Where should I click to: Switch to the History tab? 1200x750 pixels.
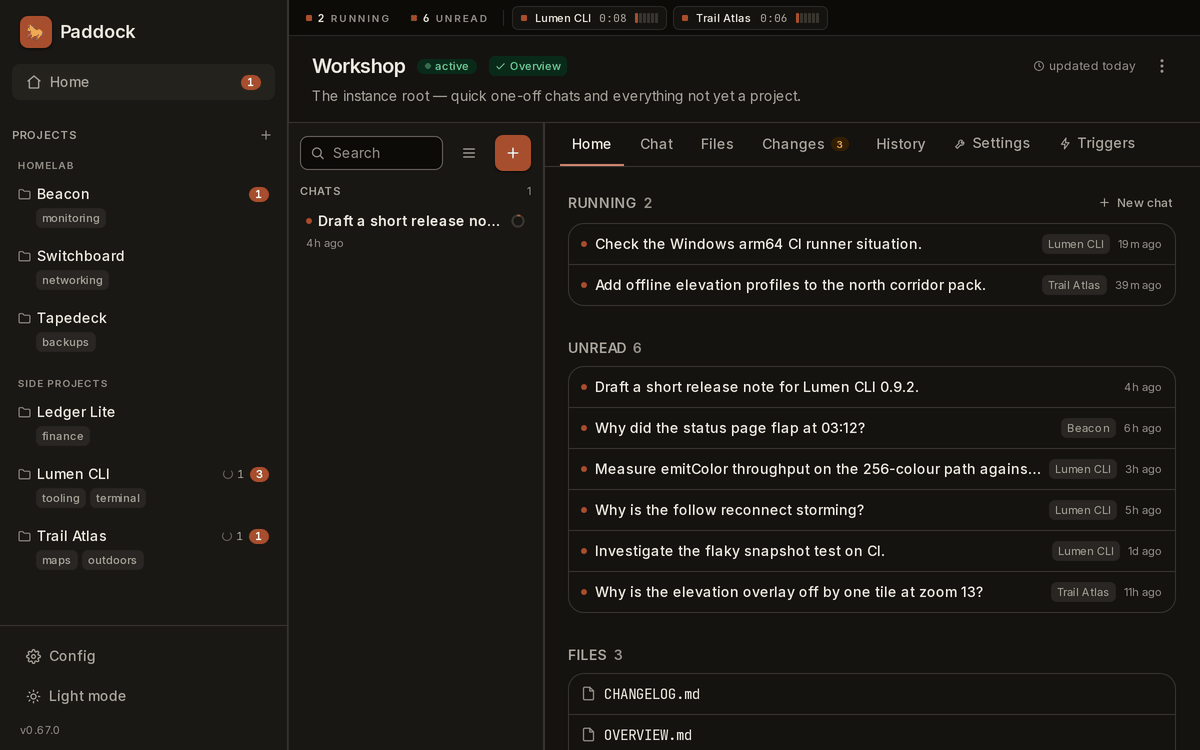pos(901,144)
